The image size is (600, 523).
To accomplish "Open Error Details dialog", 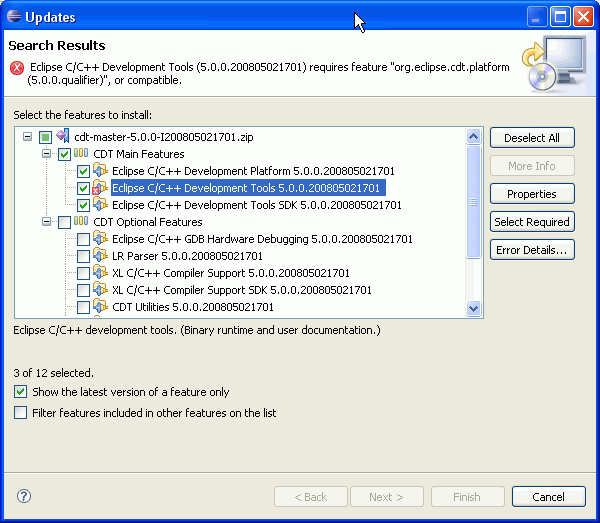I will pyautogui.click(x=532, y=250).
